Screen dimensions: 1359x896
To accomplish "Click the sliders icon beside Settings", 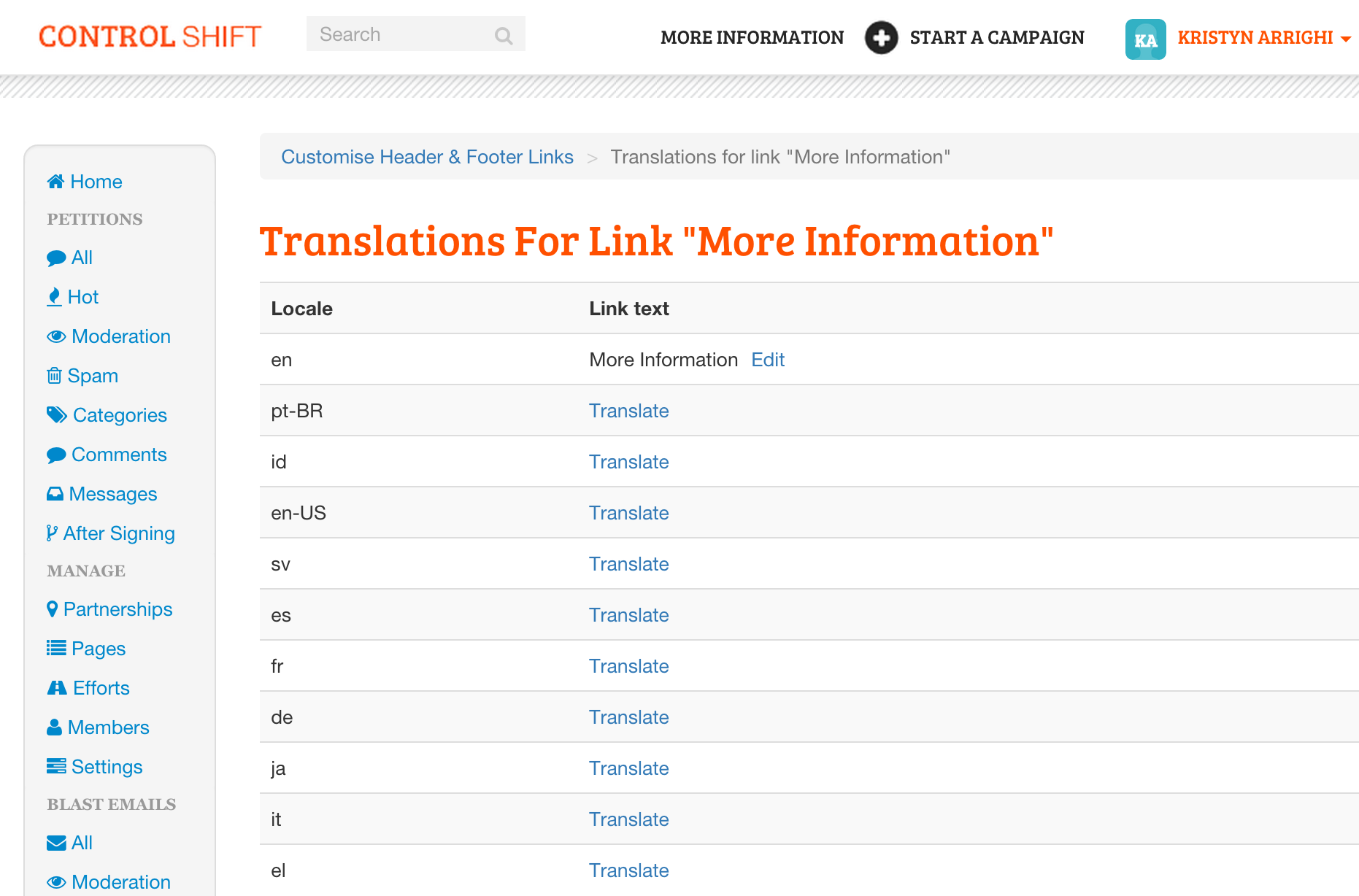I will [x=56, y=766].
